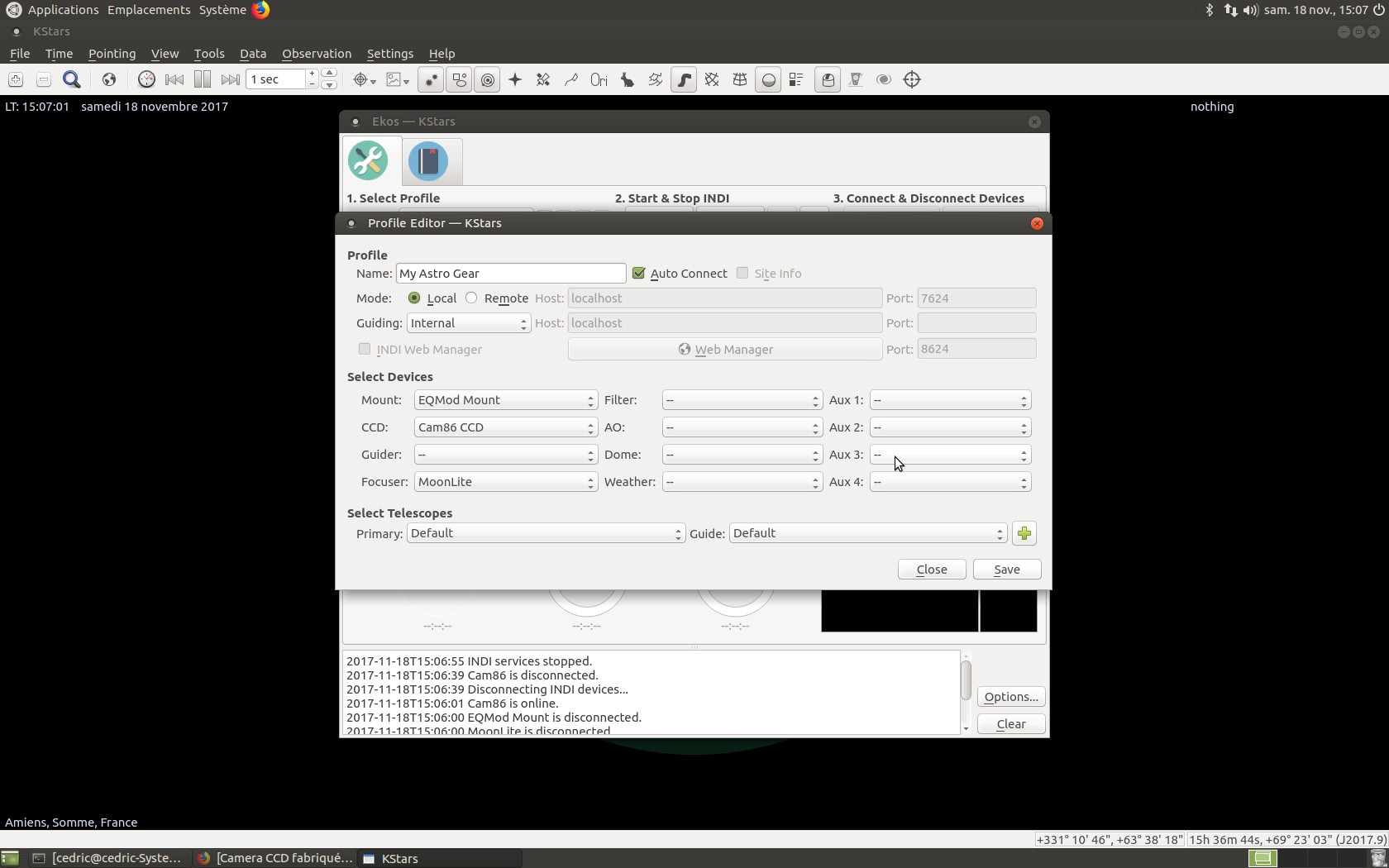Click the '1 sec' time step field
1389x868 pixels.
coord(278,79)
